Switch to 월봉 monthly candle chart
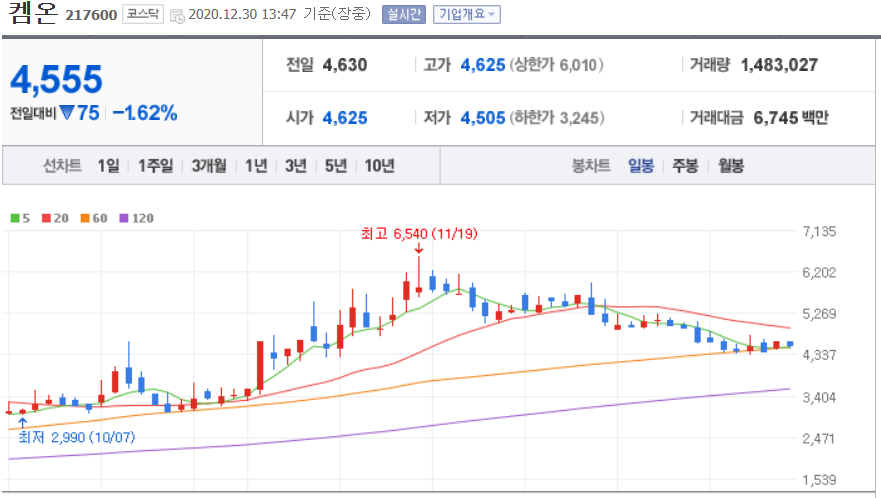Image resolution: width=881 pixels, height=498 pixels. tap(731, 165)
